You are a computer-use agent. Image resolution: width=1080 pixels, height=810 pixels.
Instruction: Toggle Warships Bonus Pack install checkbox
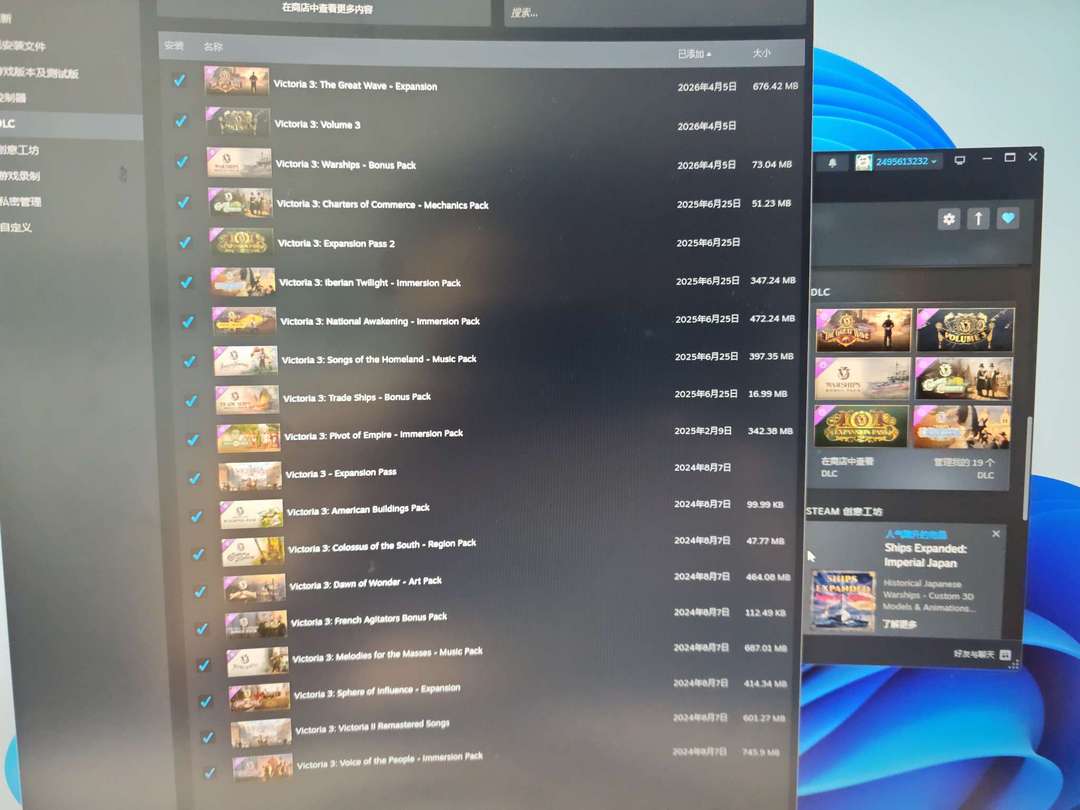(x=182, y=162)
